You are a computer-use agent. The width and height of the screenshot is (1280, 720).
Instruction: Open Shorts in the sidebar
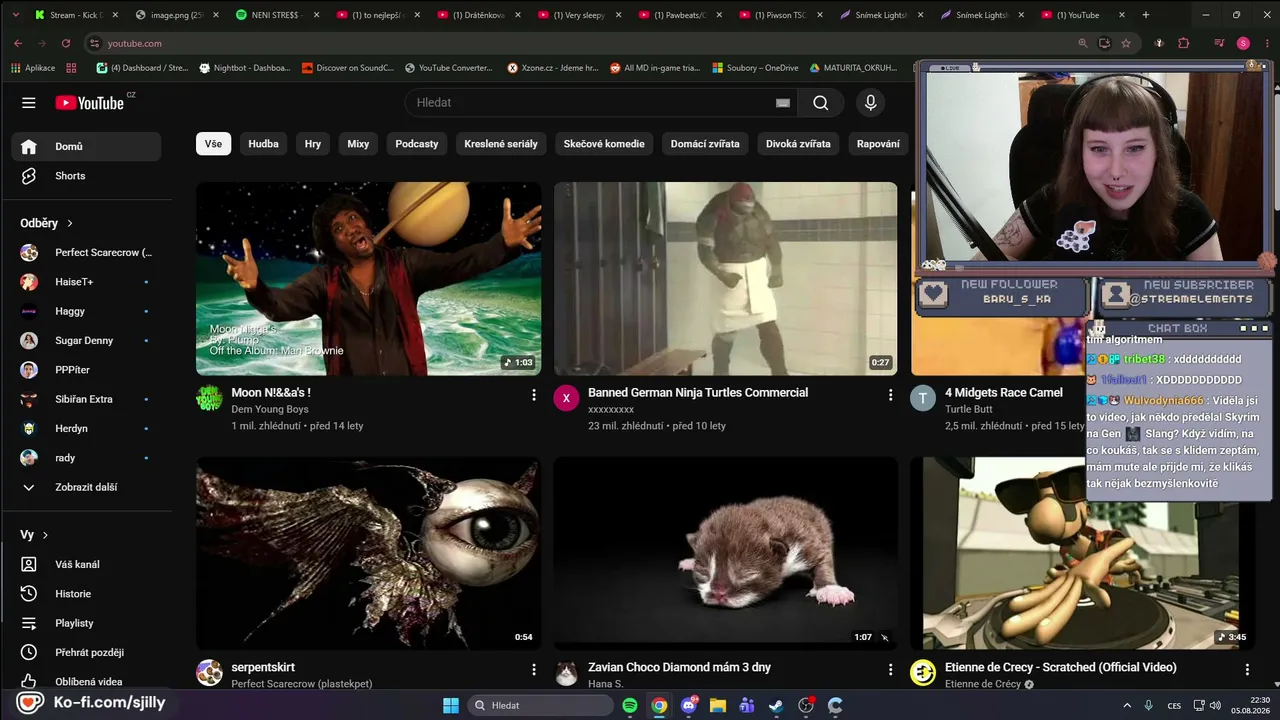86,176
